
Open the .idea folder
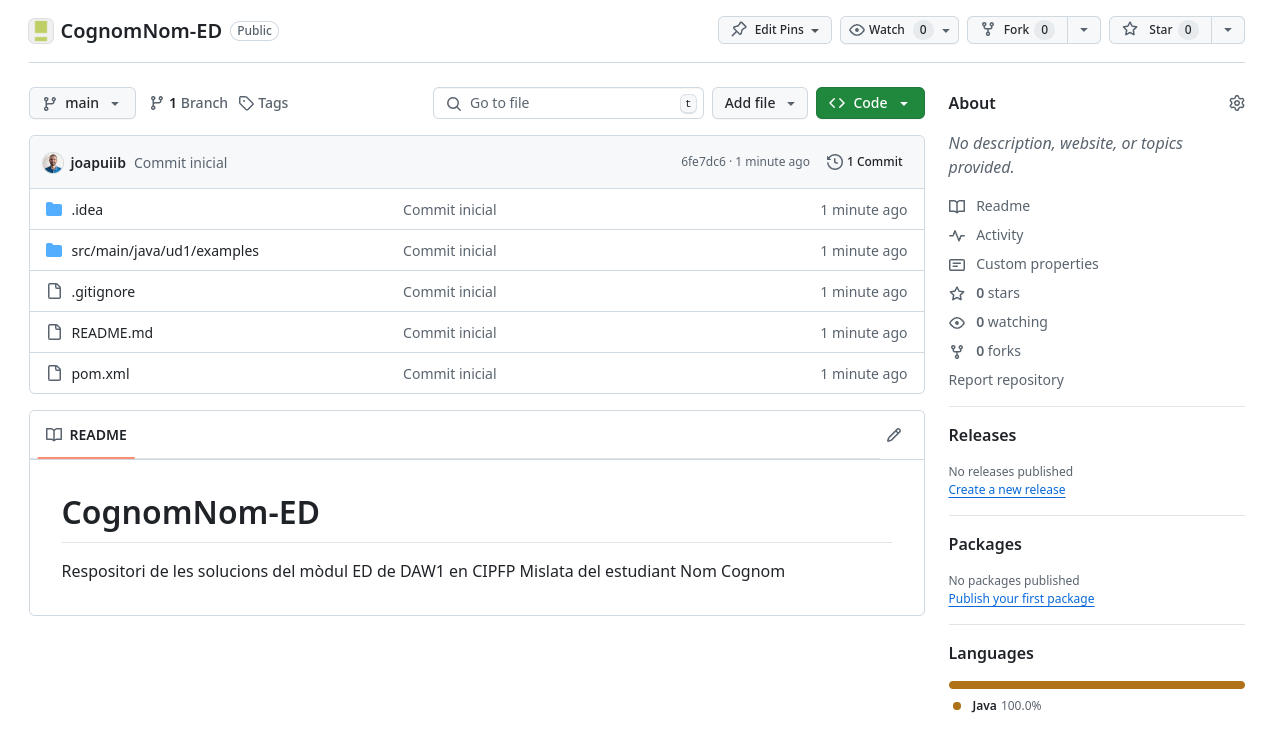click(x=87, y=210)
